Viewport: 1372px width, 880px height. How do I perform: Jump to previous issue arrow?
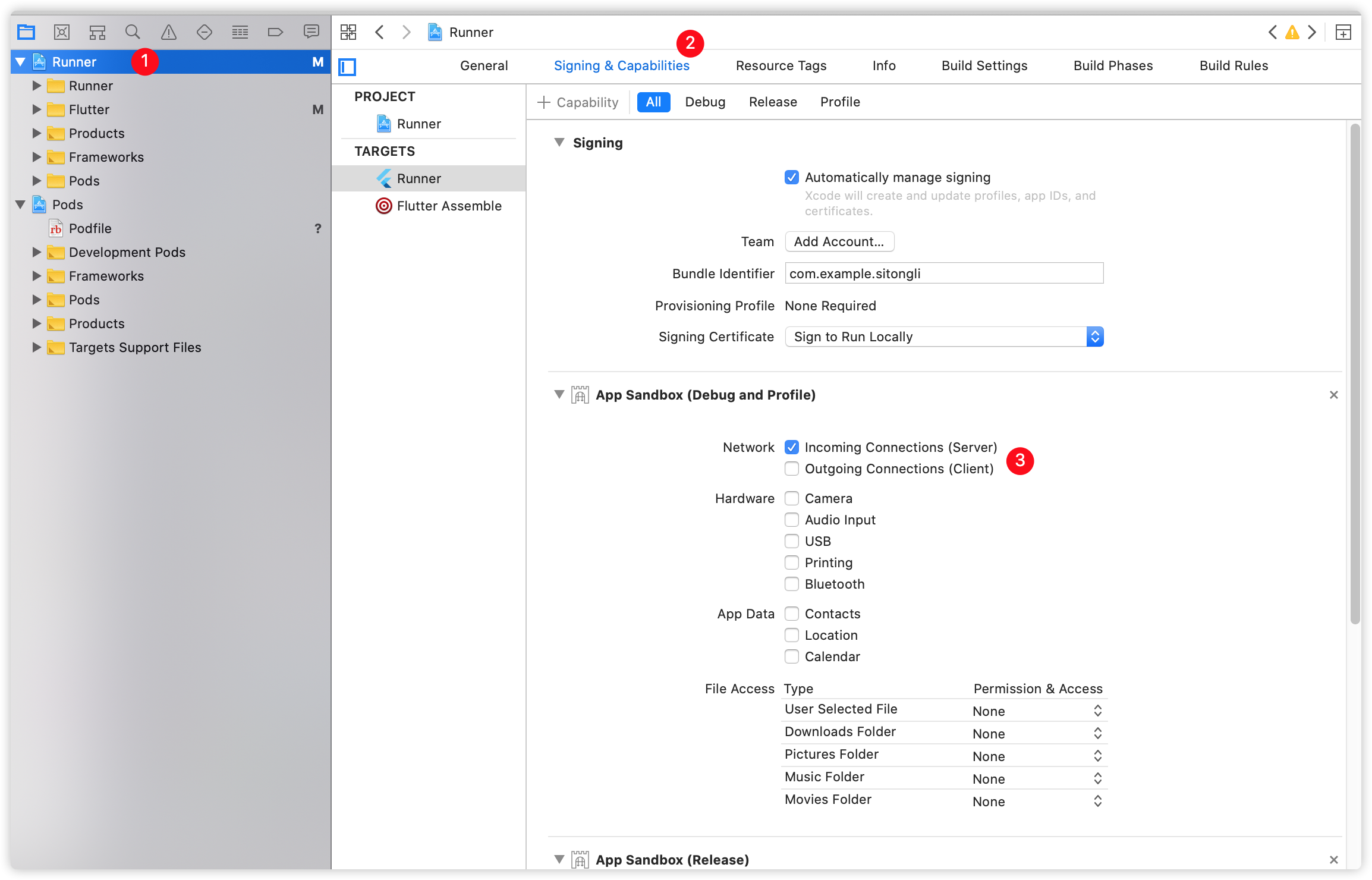[x=1272, y=32]
